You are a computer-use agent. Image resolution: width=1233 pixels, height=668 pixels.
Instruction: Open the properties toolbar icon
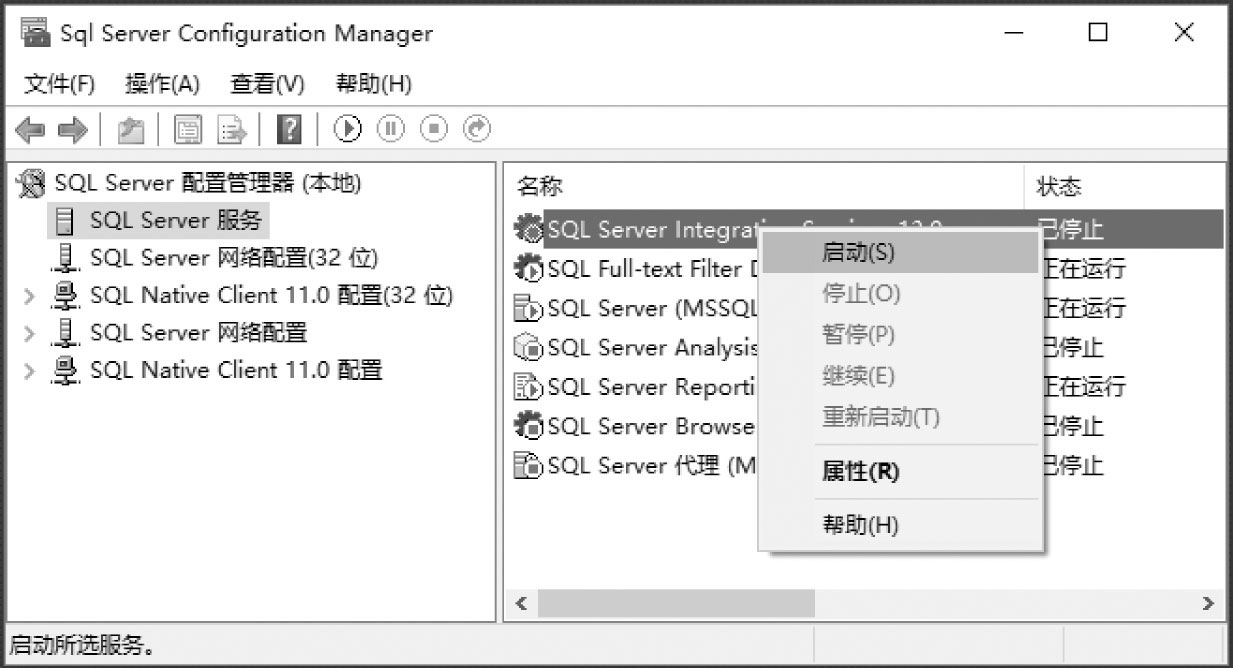tap(188, 129)
